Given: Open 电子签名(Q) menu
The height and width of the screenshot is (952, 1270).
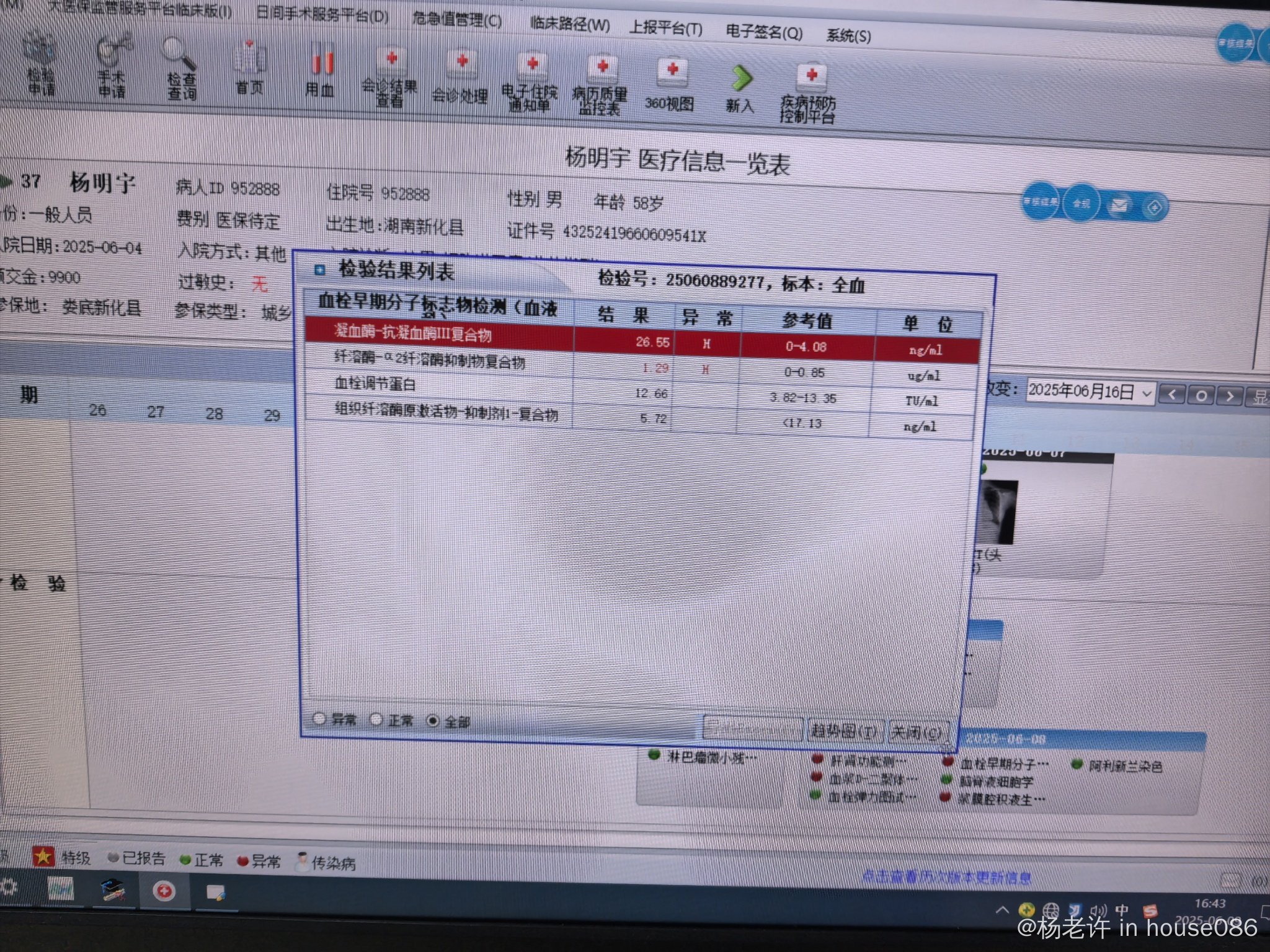Looking at the screenshot, I should point(763,31).
